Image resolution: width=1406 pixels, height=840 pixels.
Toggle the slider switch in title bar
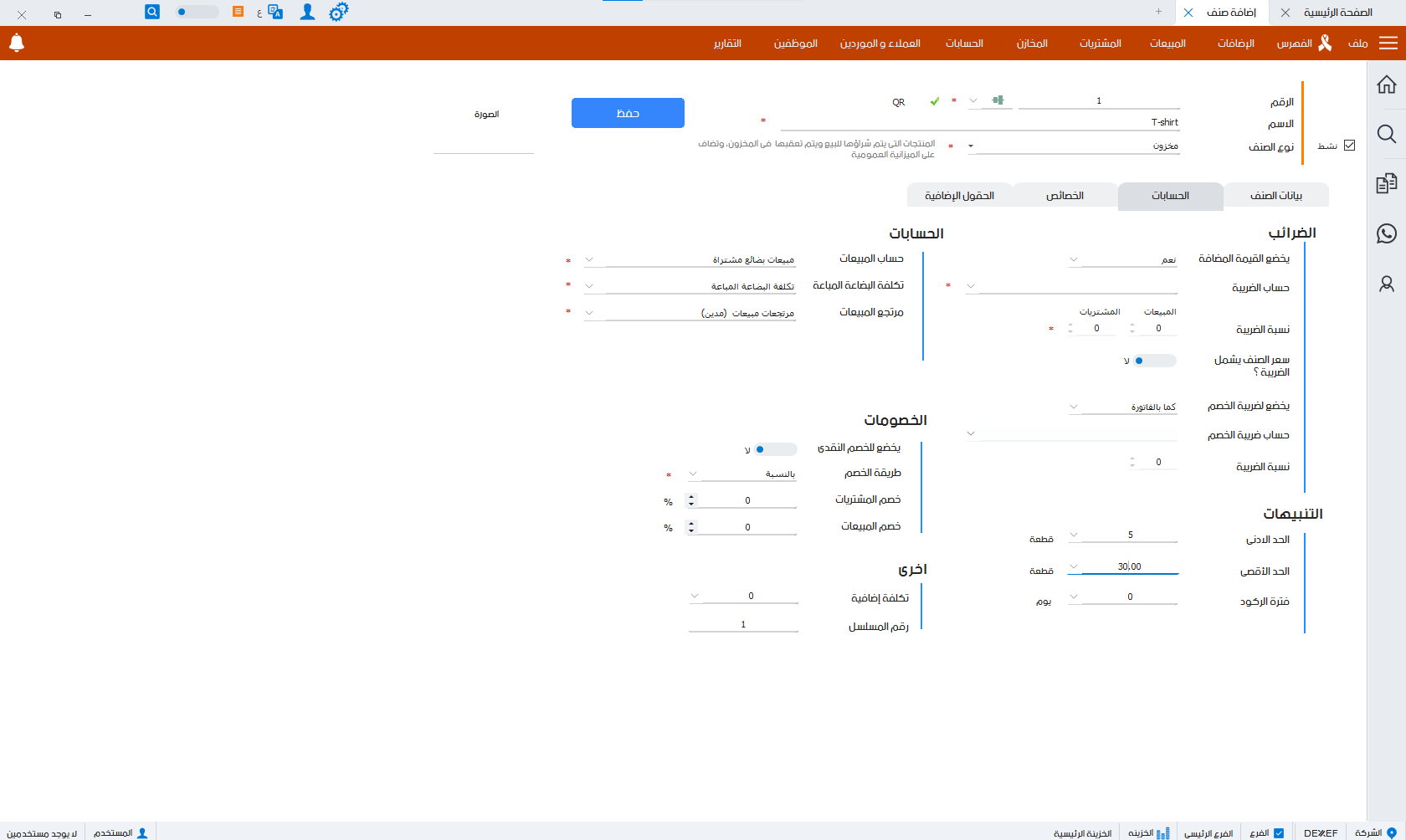click(x=197, y=13)
